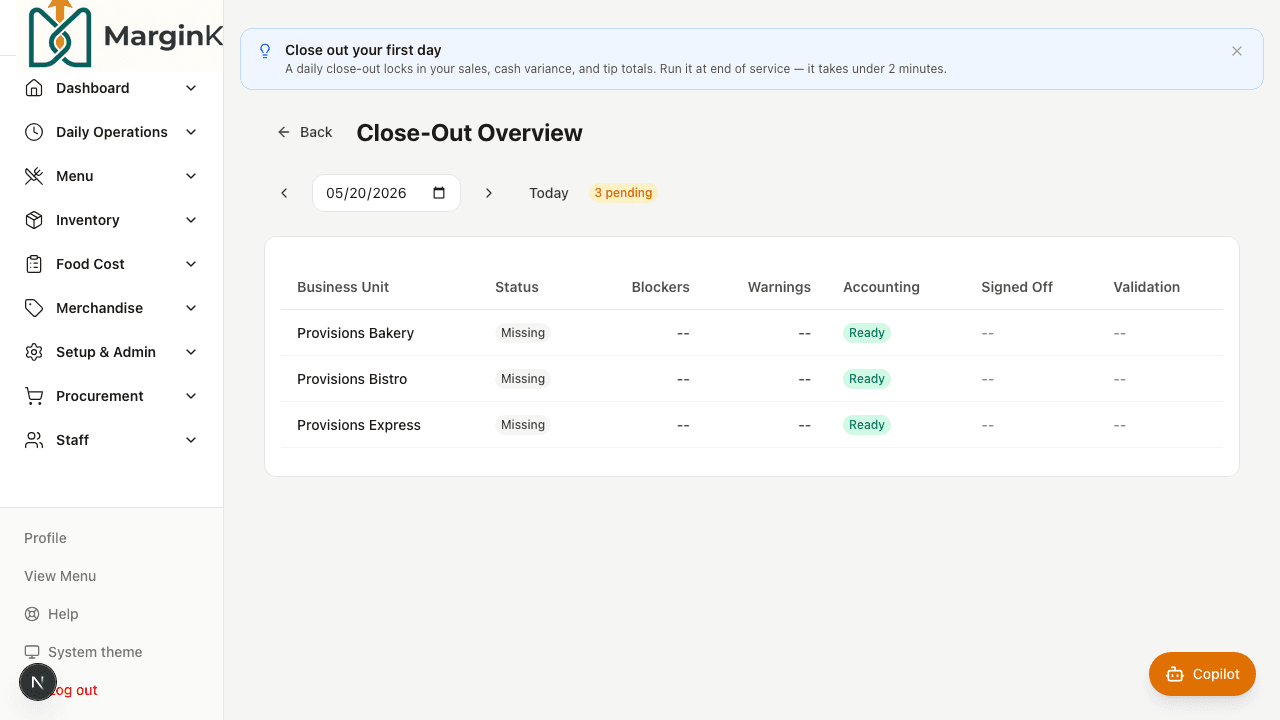Expand the Setup & Admin chevron
This screenshot has width=1280, height=720.
(x=191, y=352)
